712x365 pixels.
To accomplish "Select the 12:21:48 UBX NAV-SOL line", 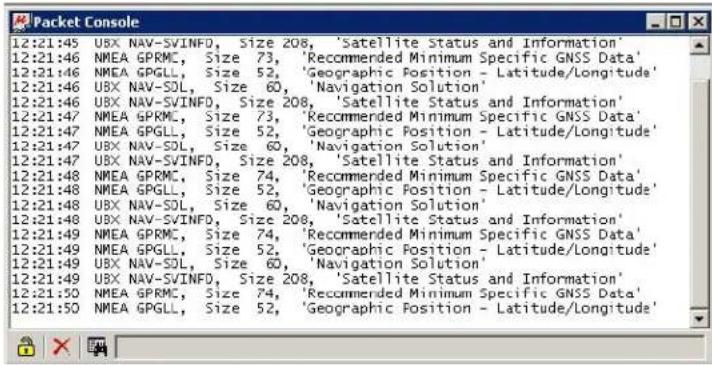I will click(249, 205).
